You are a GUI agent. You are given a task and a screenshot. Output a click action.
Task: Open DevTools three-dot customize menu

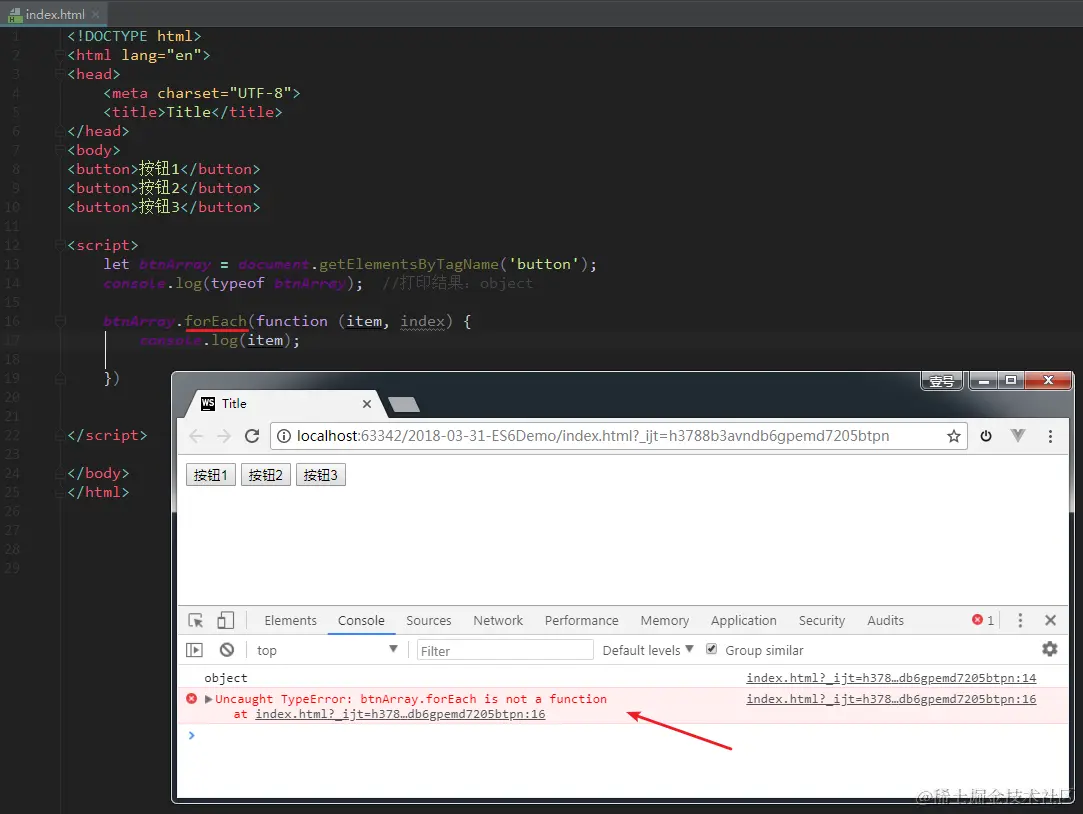(x=1020, y=620)
